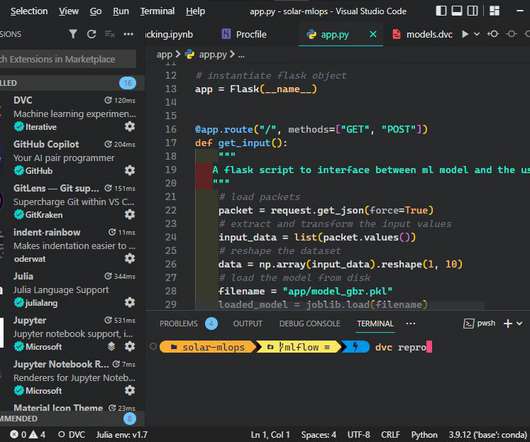Open DVC extension settings gear
530x442 pixels.
[130, 127]
